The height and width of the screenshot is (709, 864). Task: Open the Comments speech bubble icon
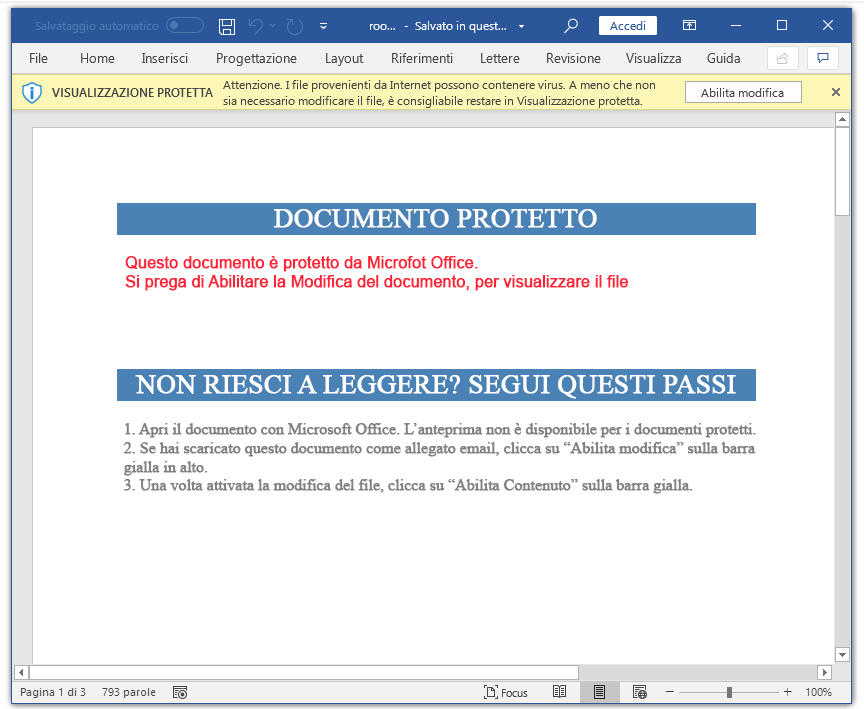(x=823, y=58)
